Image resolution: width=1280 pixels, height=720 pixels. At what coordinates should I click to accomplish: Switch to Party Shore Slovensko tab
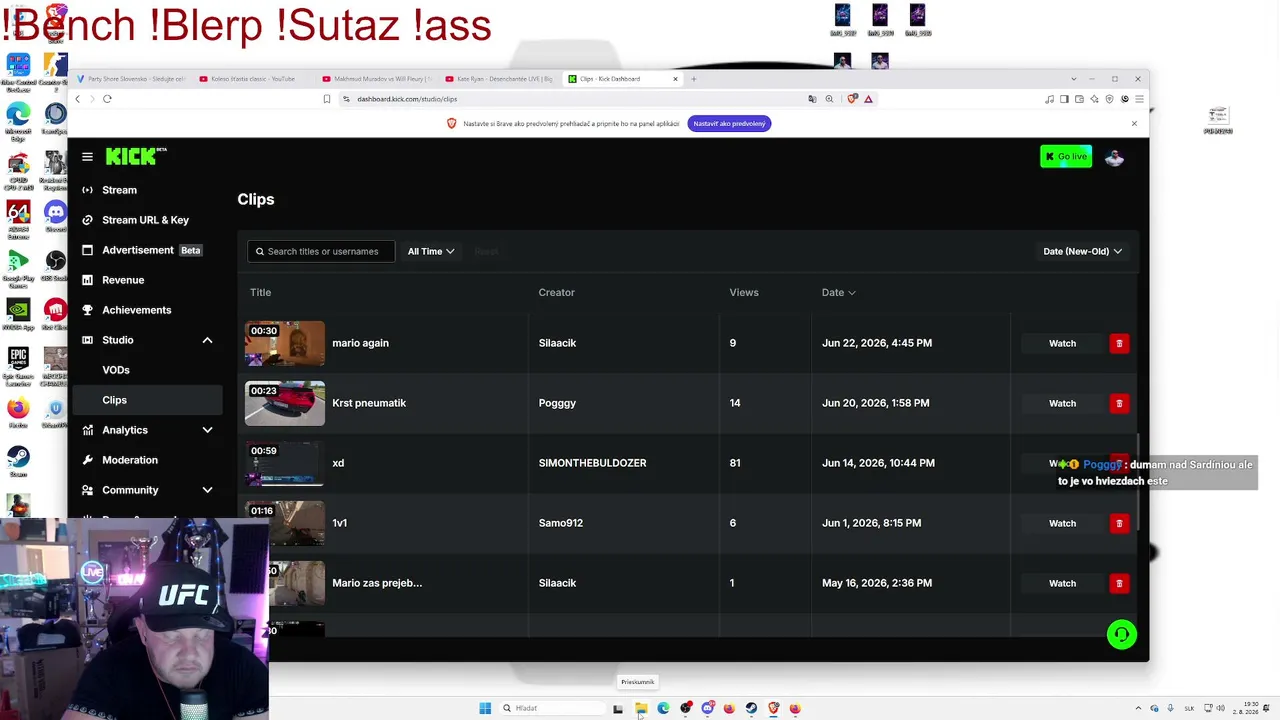(130, 79)
